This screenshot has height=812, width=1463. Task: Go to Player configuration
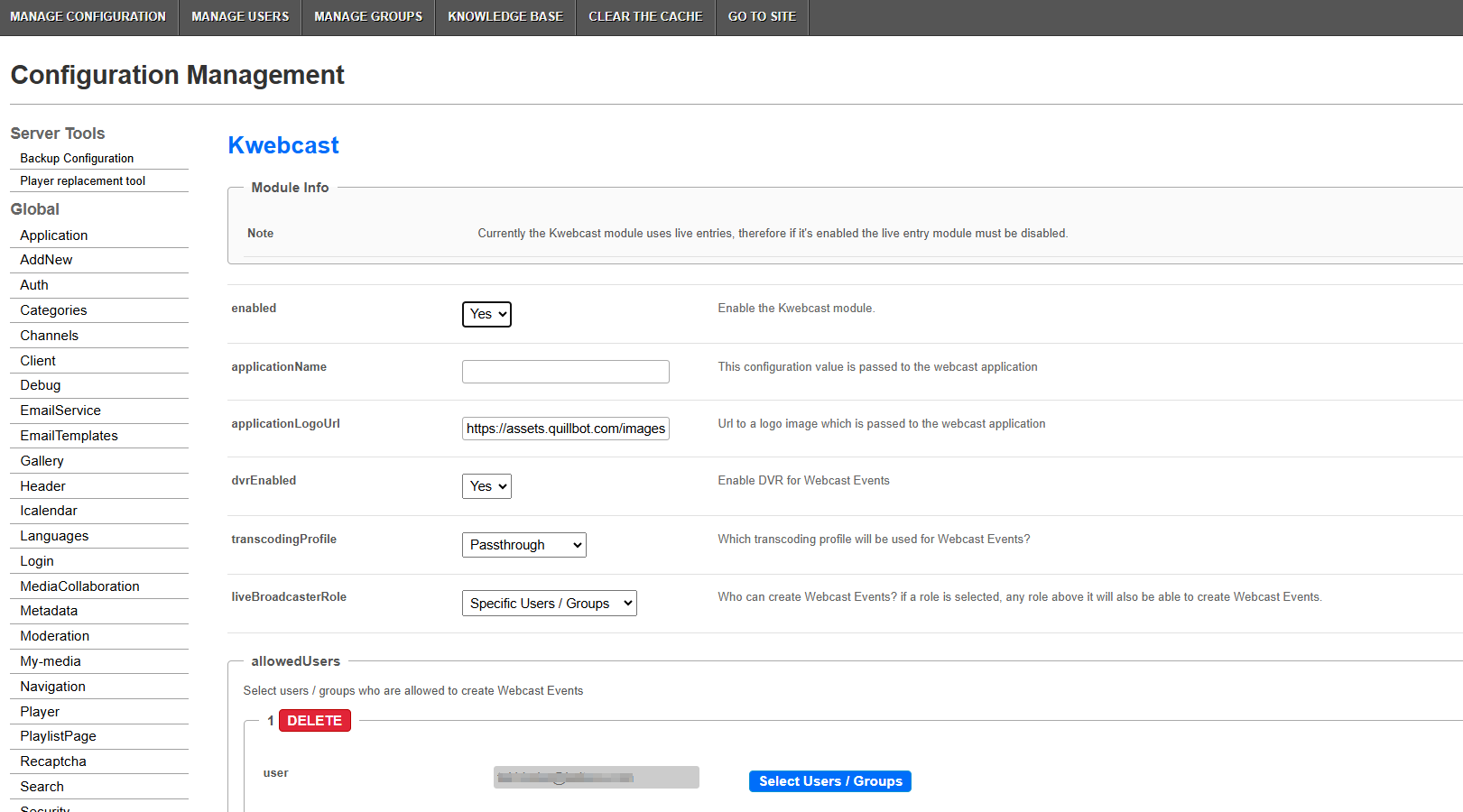[x=40, y=712]
